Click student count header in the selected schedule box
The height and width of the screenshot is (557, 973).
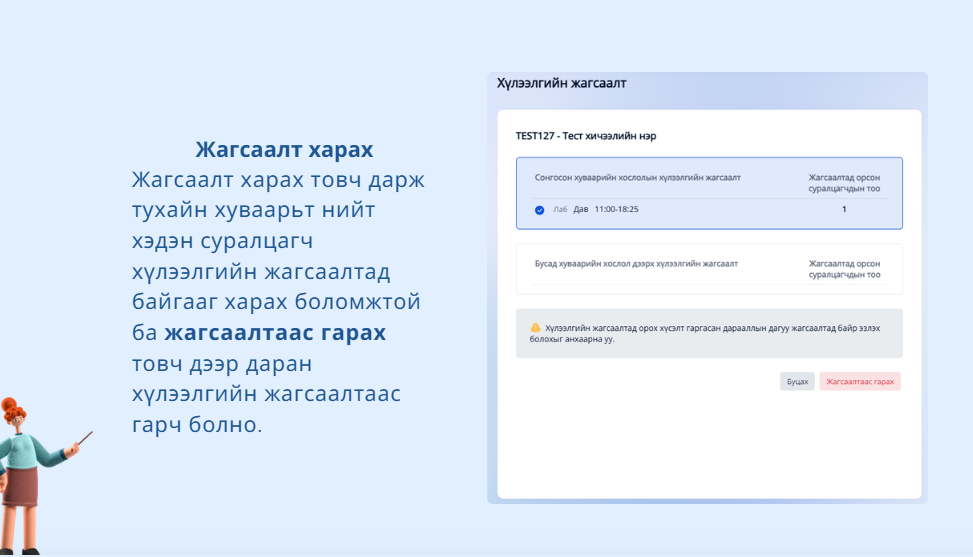[844, 183]
